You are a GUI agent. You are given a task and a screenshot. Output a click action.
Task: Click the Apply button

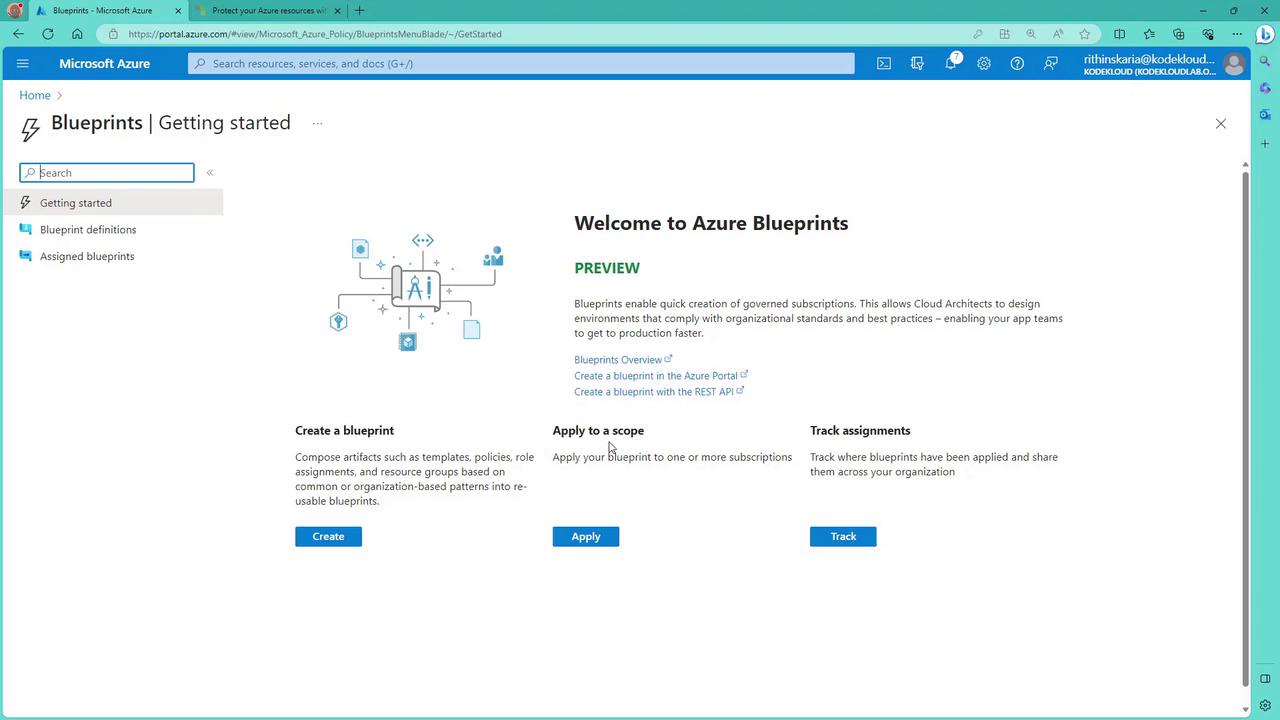[586, 537]
